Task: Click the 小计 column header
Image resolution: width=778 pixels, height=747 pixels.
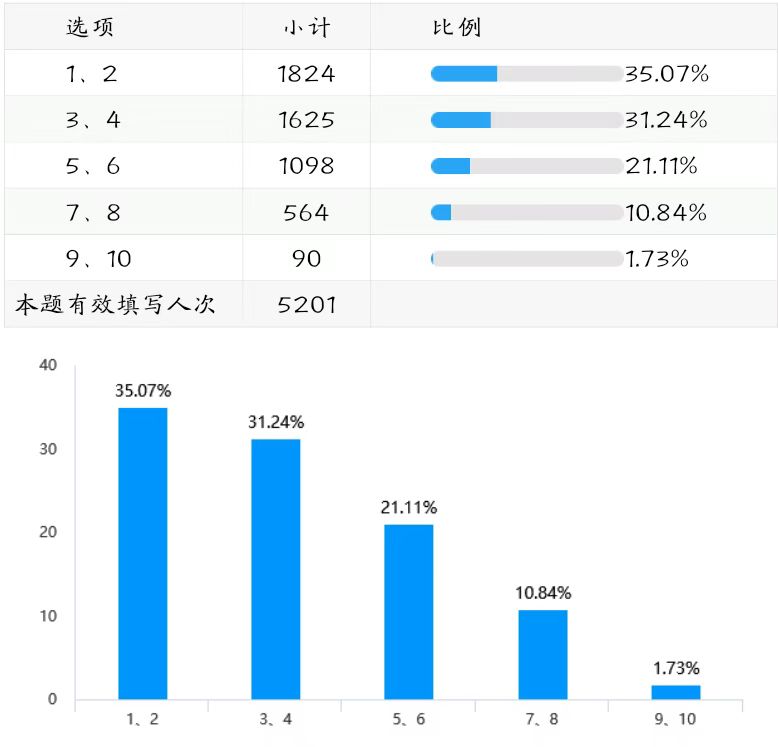Action: [x=306, y=27]
